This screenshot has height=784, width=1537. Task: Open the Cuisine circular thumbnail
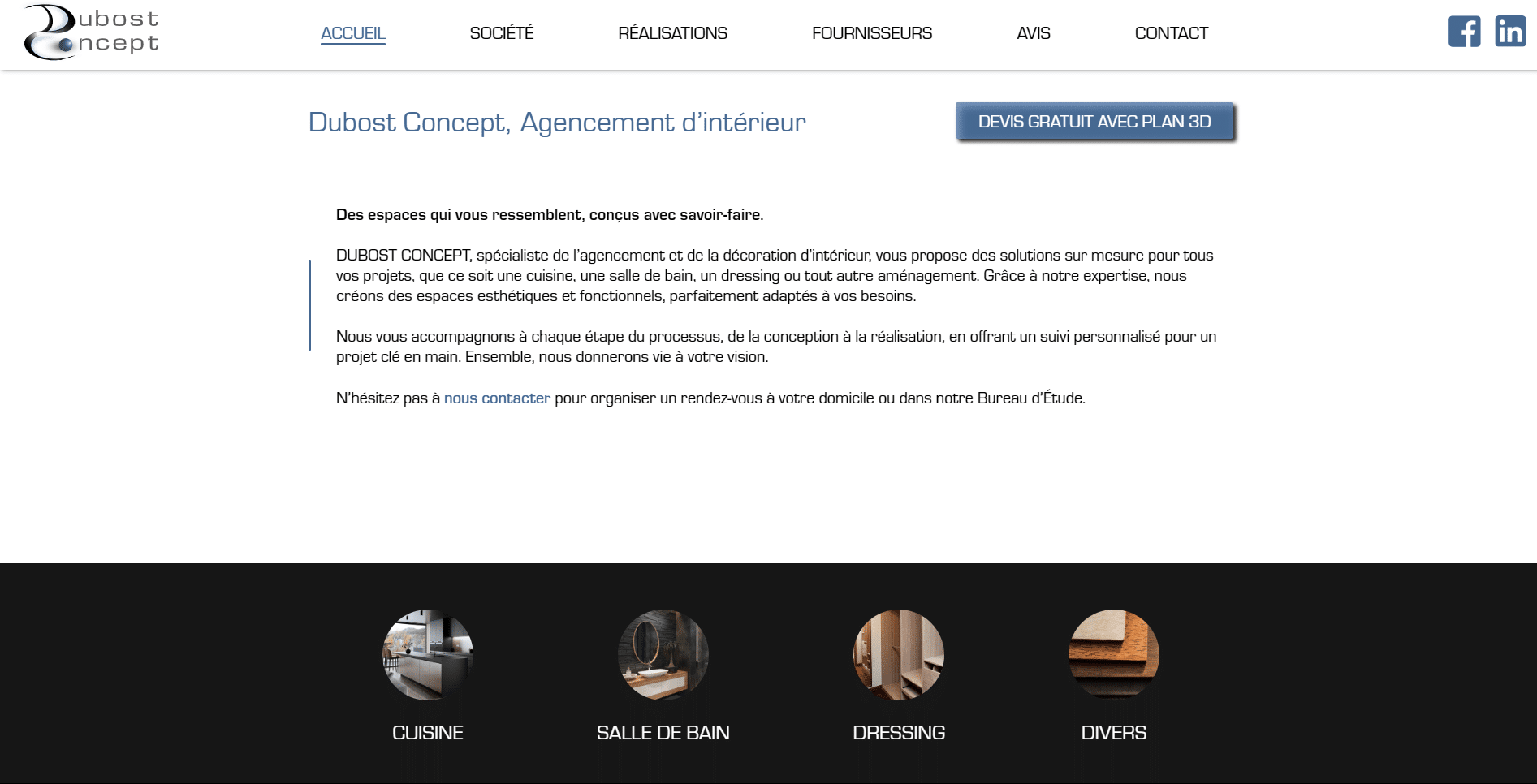tap(428, 655)
